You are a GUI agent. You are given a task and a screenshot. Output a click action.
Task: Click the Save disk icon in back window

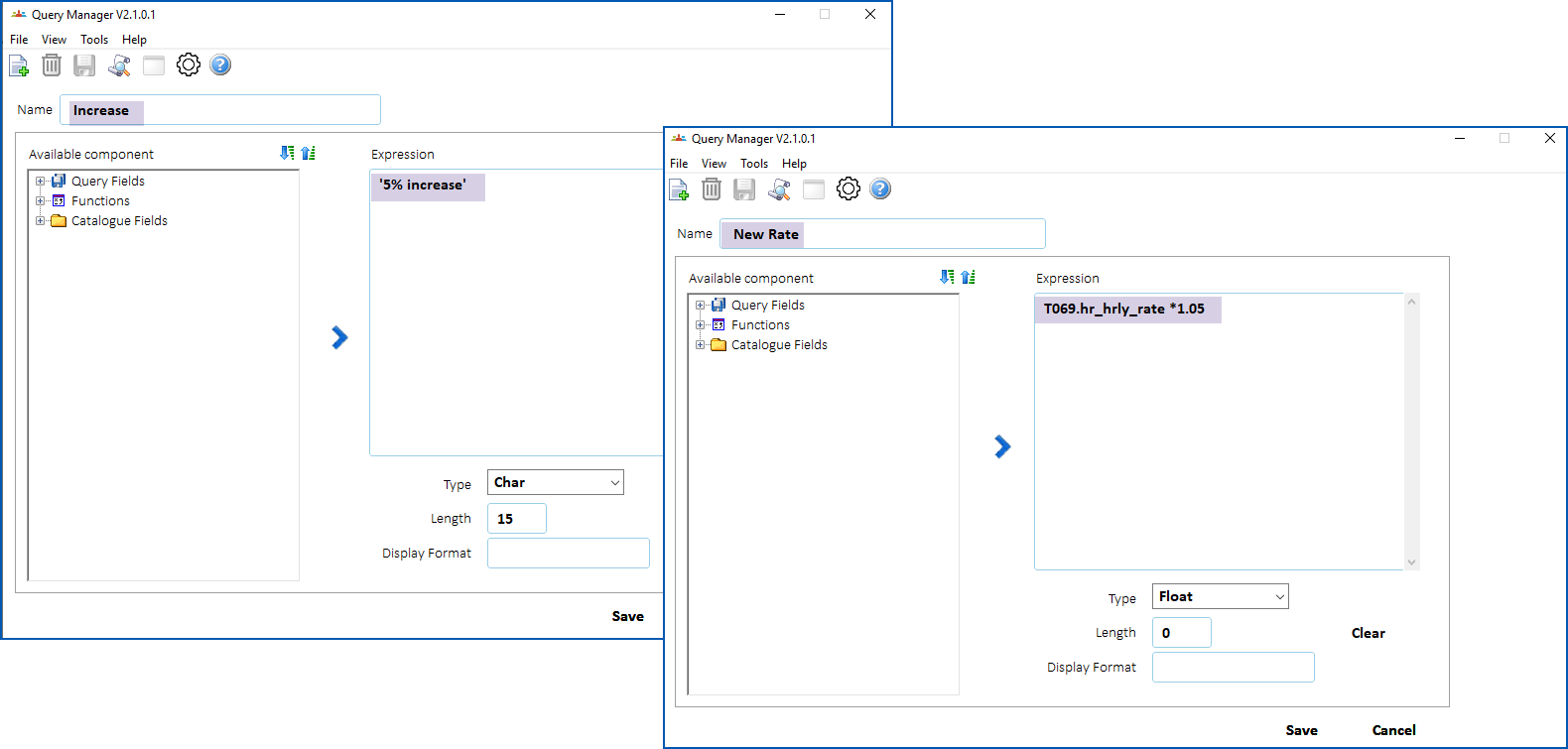tap(84, 65)
